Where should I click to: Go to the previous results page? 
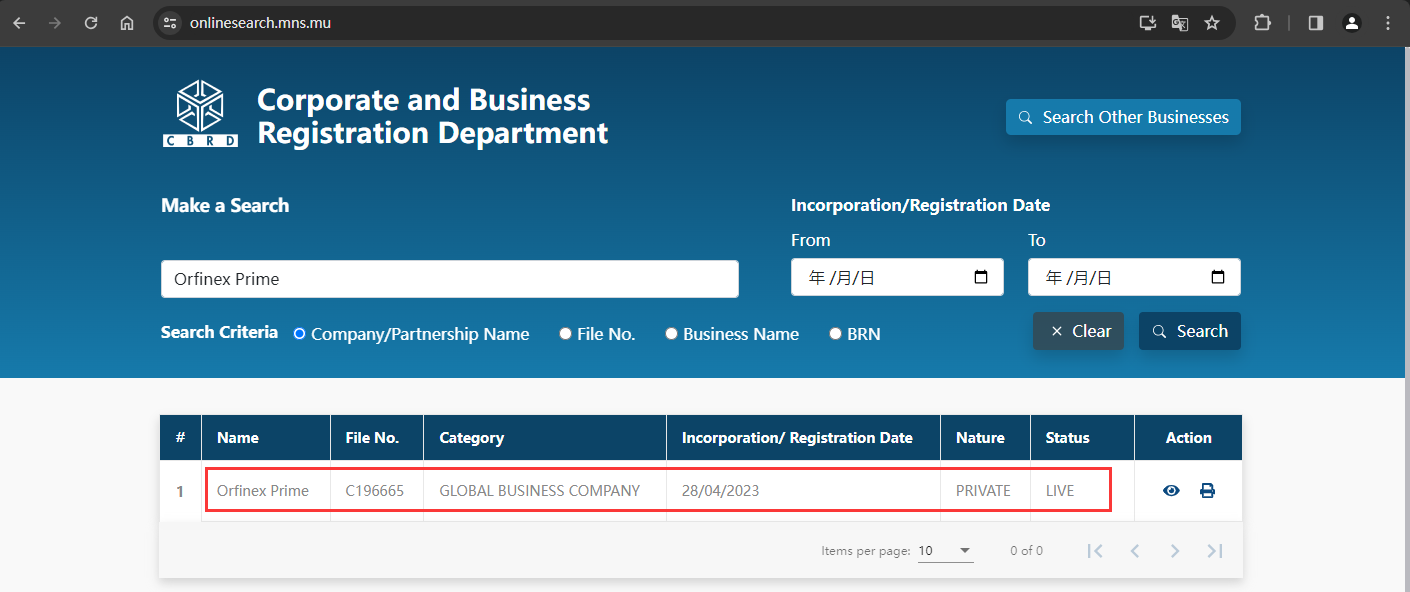(x=1135, y=551)
